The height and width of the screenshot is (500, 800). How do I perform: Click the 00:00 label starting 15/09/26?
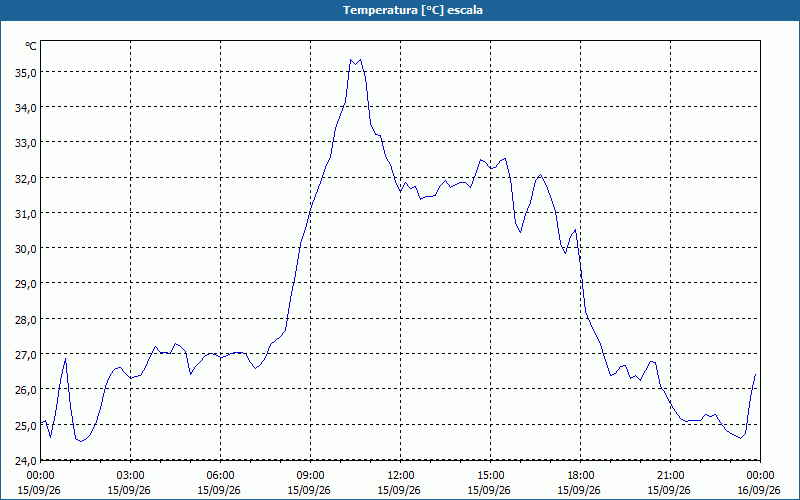click(x=40, y=476)
